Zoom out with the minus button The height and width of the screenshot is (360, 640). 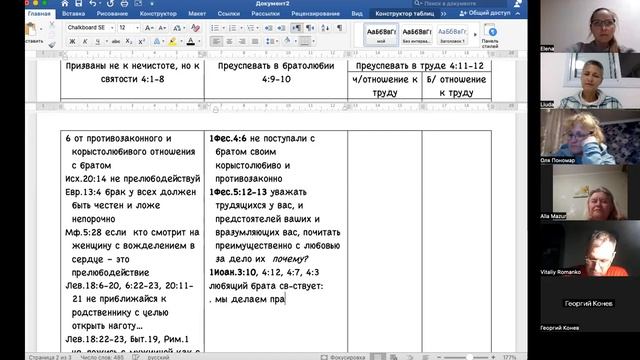(439, 357)
